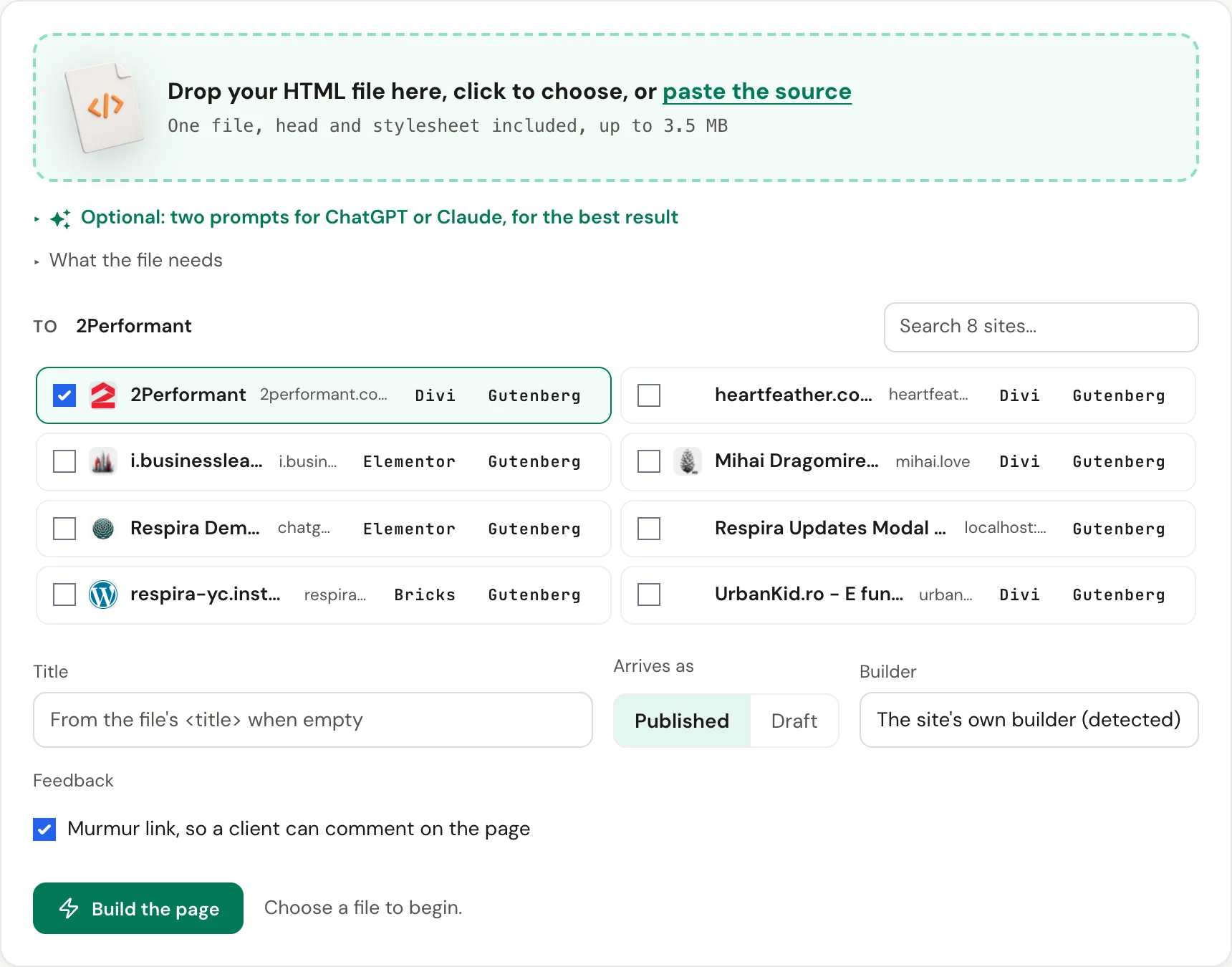Click the Respira Updates Modal site name
1232x967 pixels.
click(831, 528)
